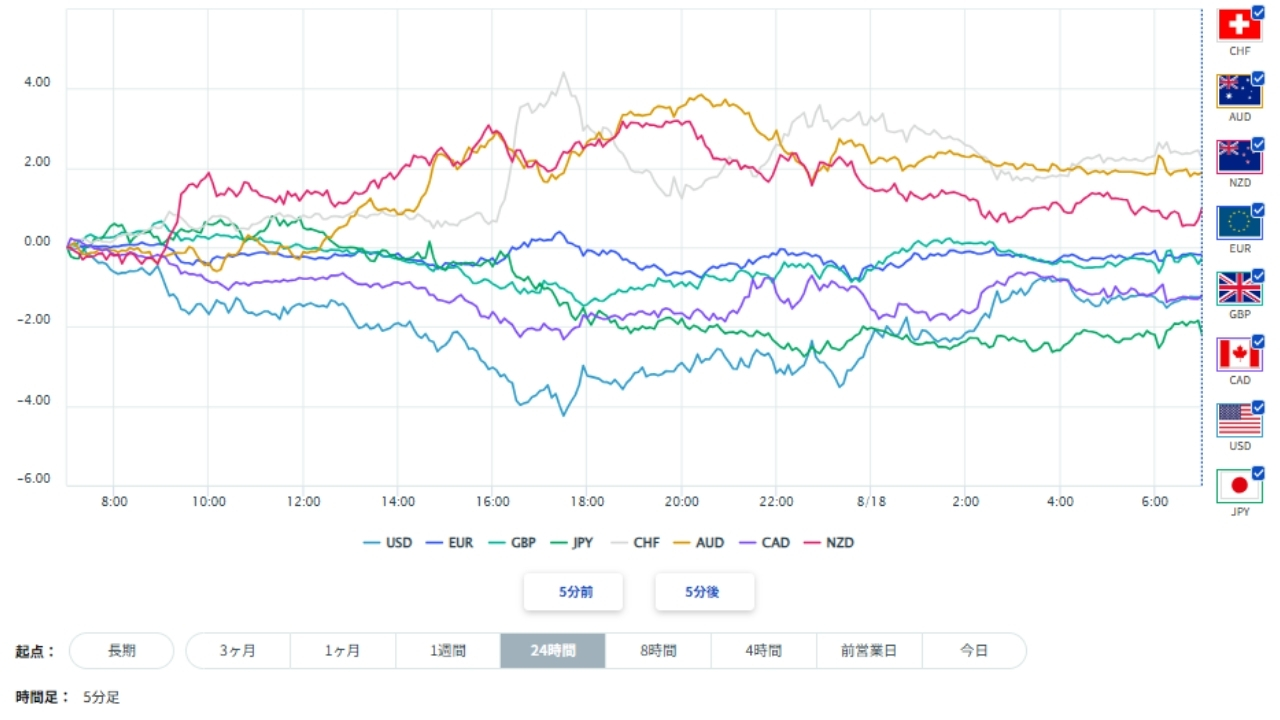Toggle JPY series in chart legend
The width and height of the screenshot is (1280, 720).
[x=571, y=543]
